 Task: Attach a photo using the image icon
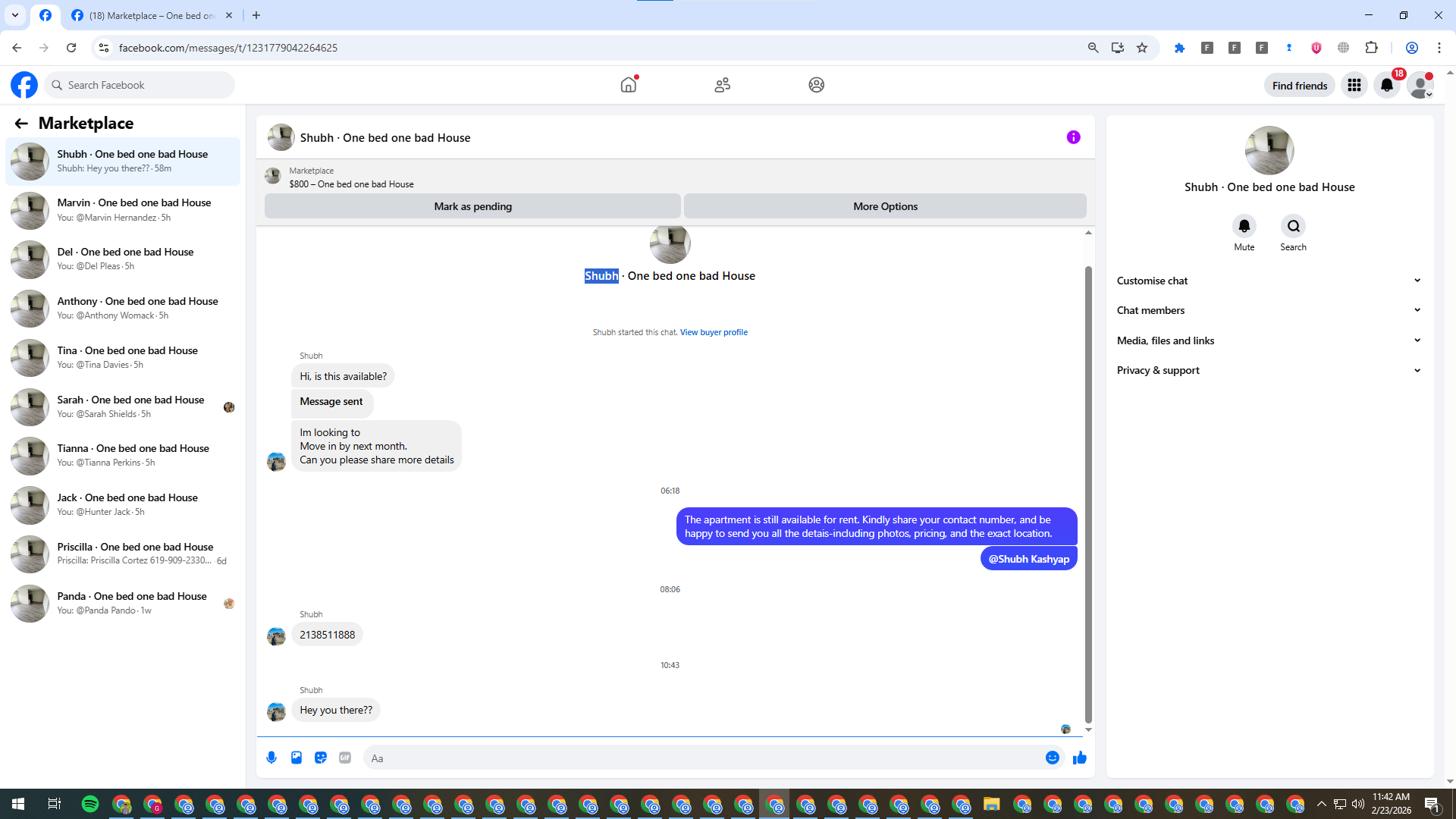[x=297, y=758]
